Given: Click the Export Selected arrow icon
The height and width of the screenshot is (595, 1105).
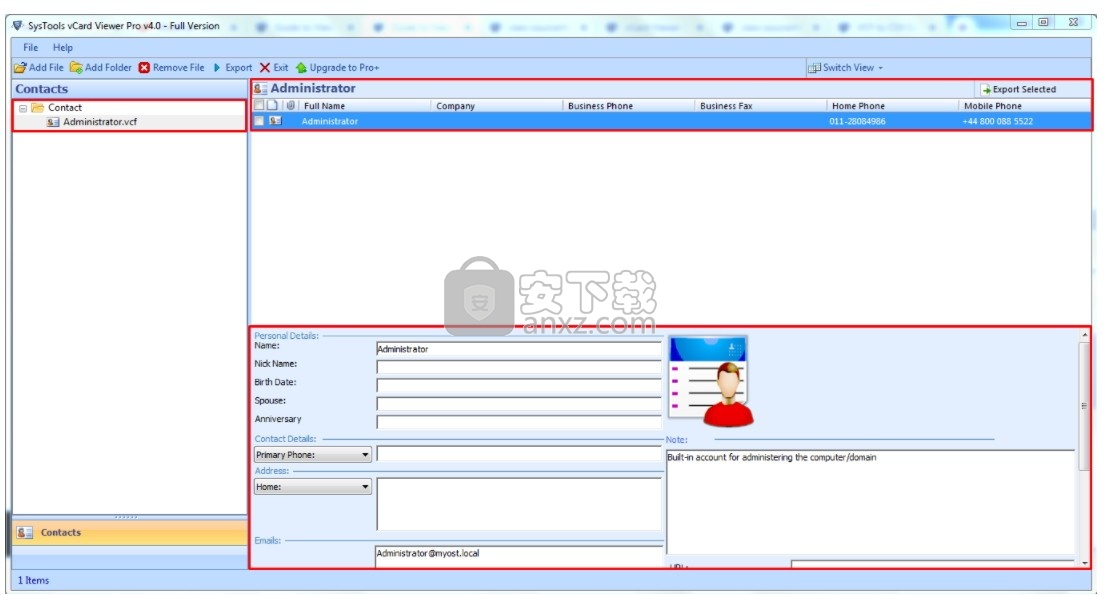Looking at the screenshot, I should coord(986,90).
